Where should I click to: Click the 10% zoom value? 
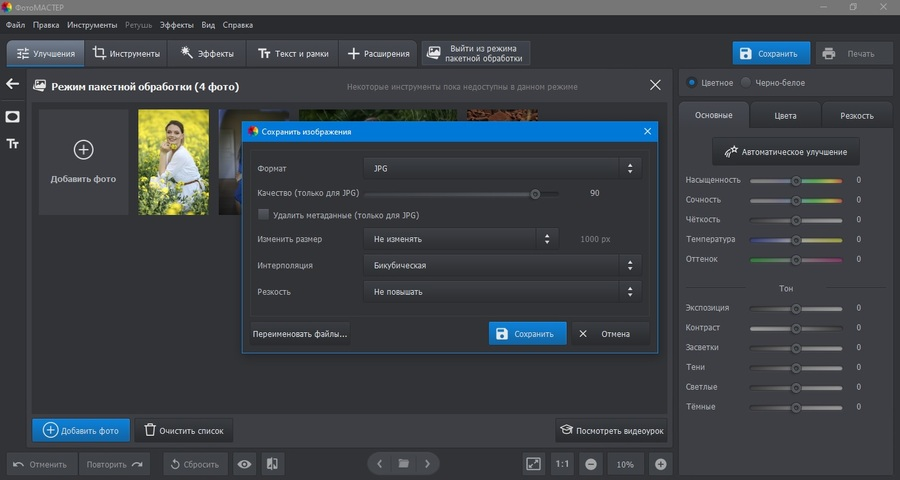coord(625,464)
